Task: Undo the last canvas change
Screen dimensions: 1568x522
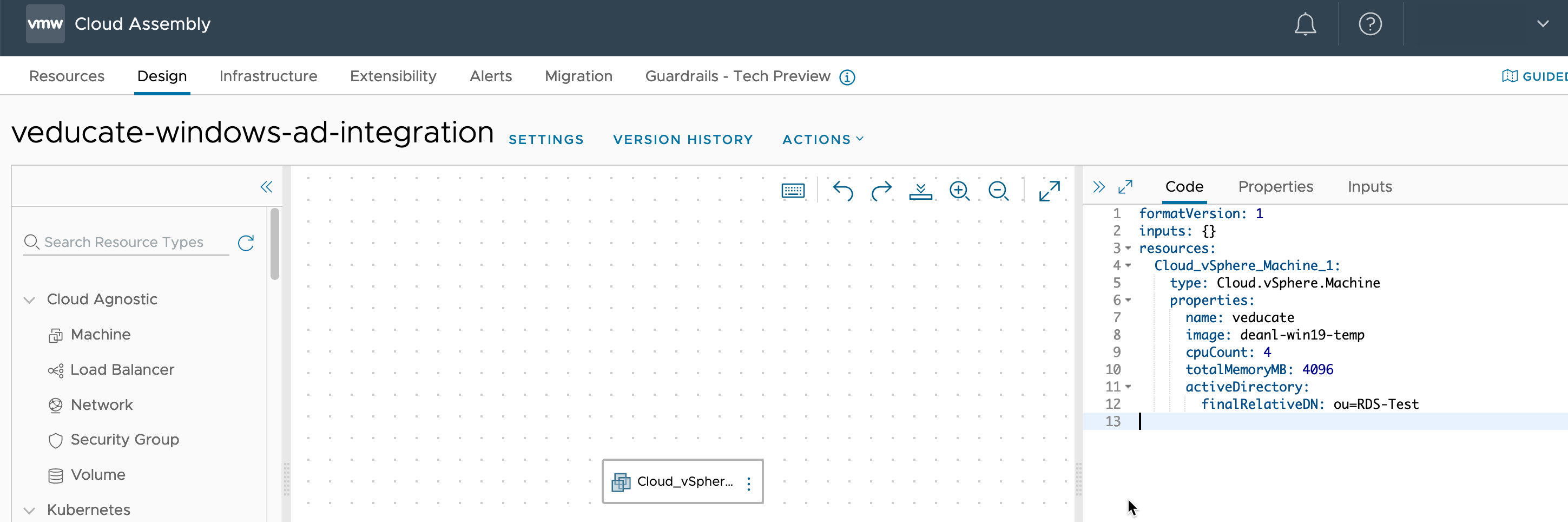Action: [843, 191]
